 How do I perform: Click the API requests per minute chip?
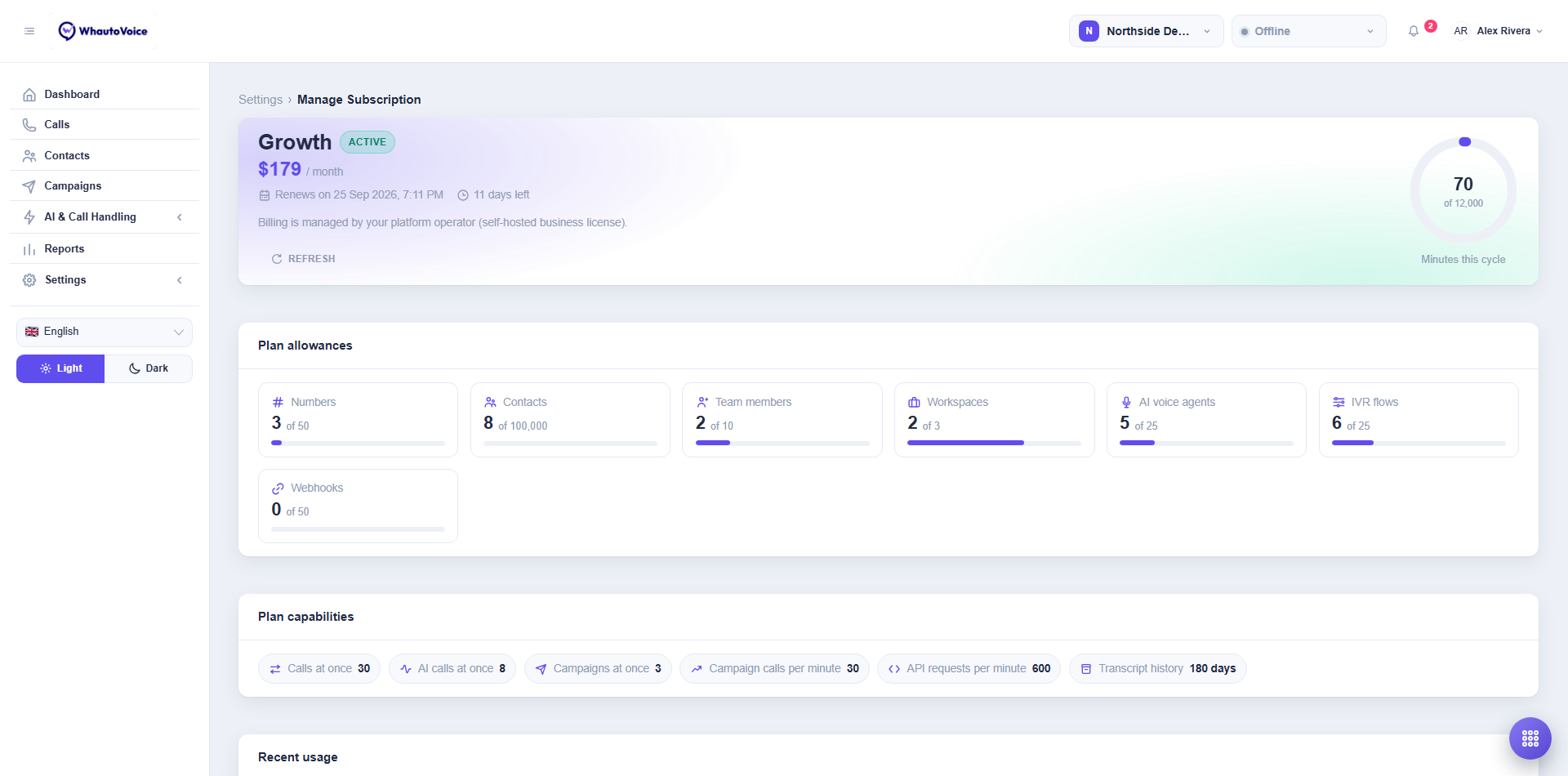[x=969, y=668]
